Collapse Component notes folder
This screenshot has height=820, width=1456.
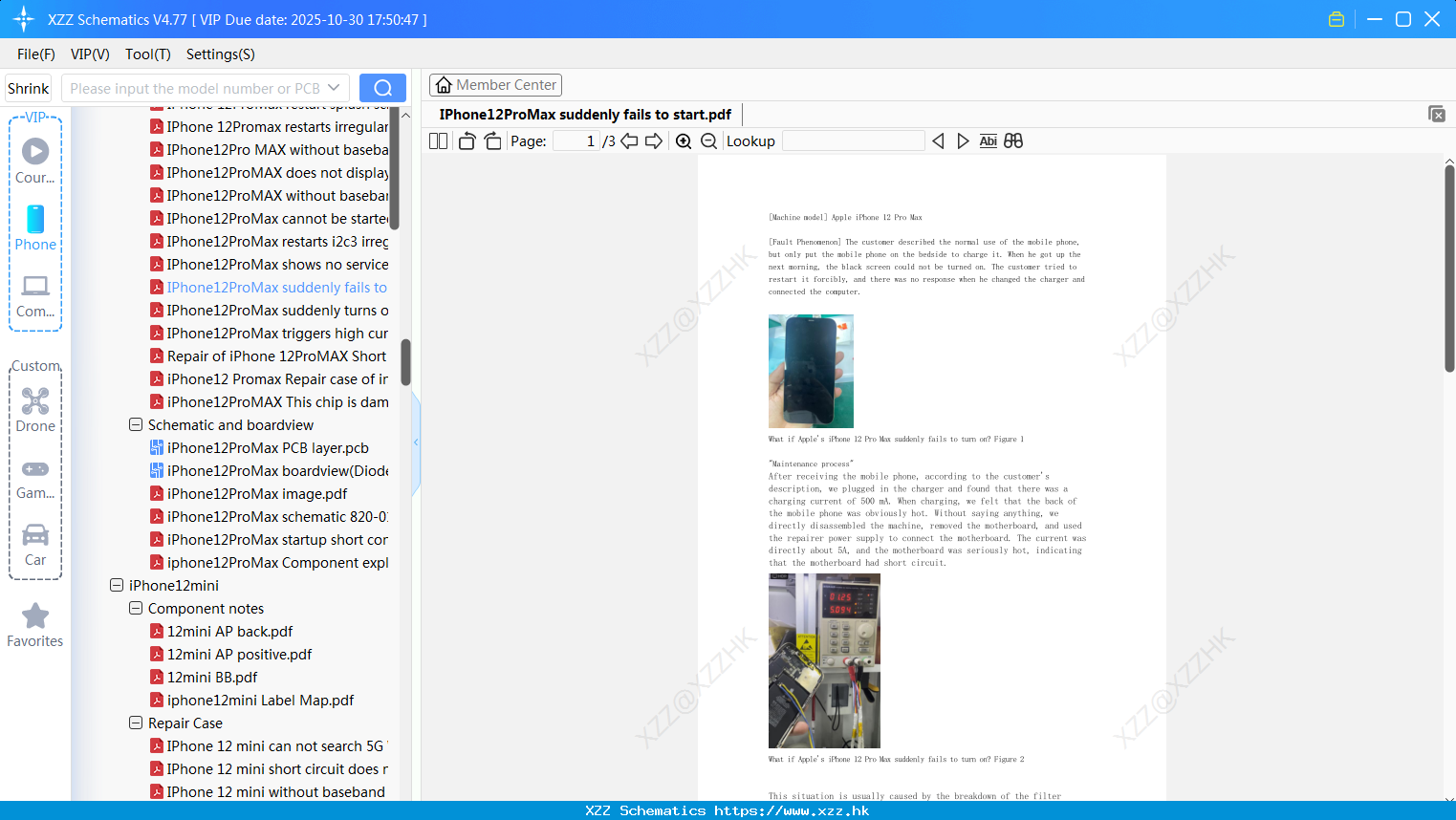pos(136,608)
